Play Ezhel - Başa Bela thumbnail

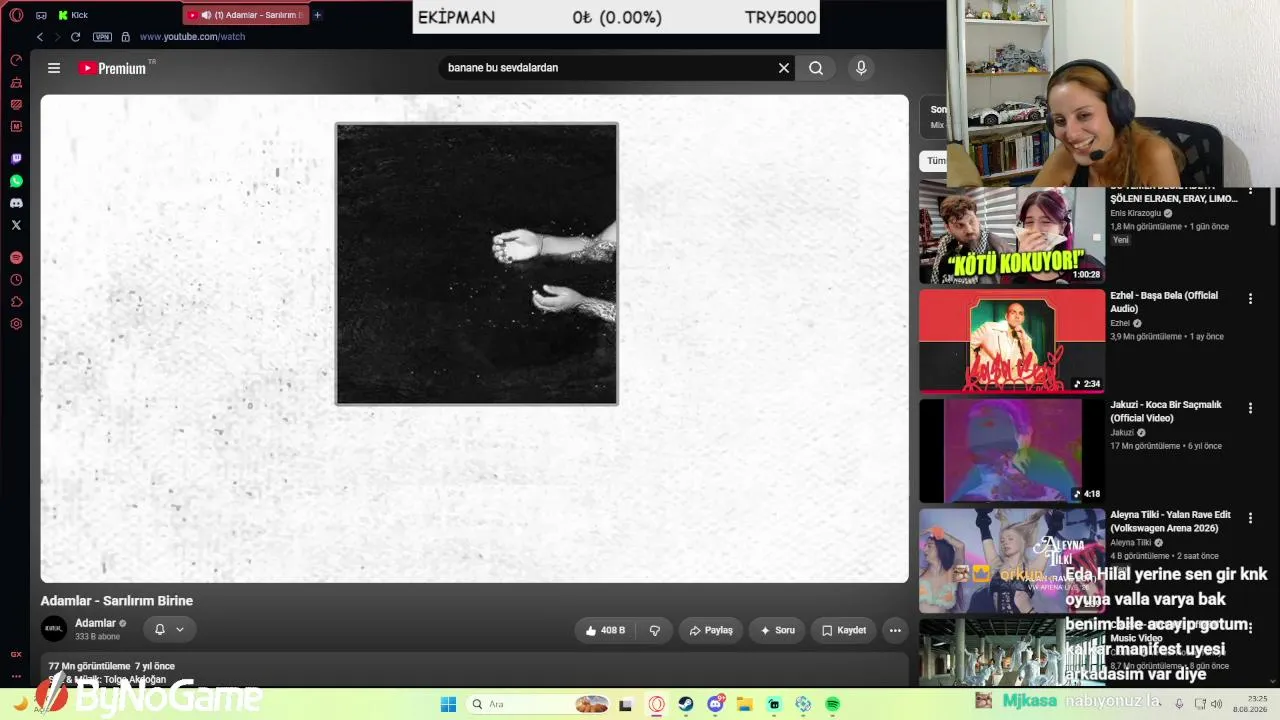1012,341
